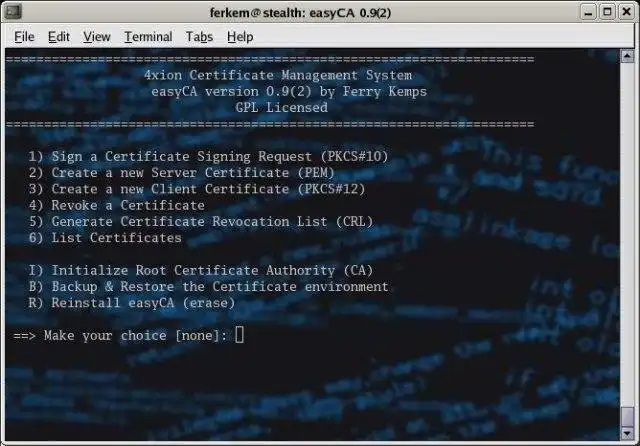Close the easyCA terminal window
Screen dimensions: 640x446
pyautogui.click(x=627, y=12)
